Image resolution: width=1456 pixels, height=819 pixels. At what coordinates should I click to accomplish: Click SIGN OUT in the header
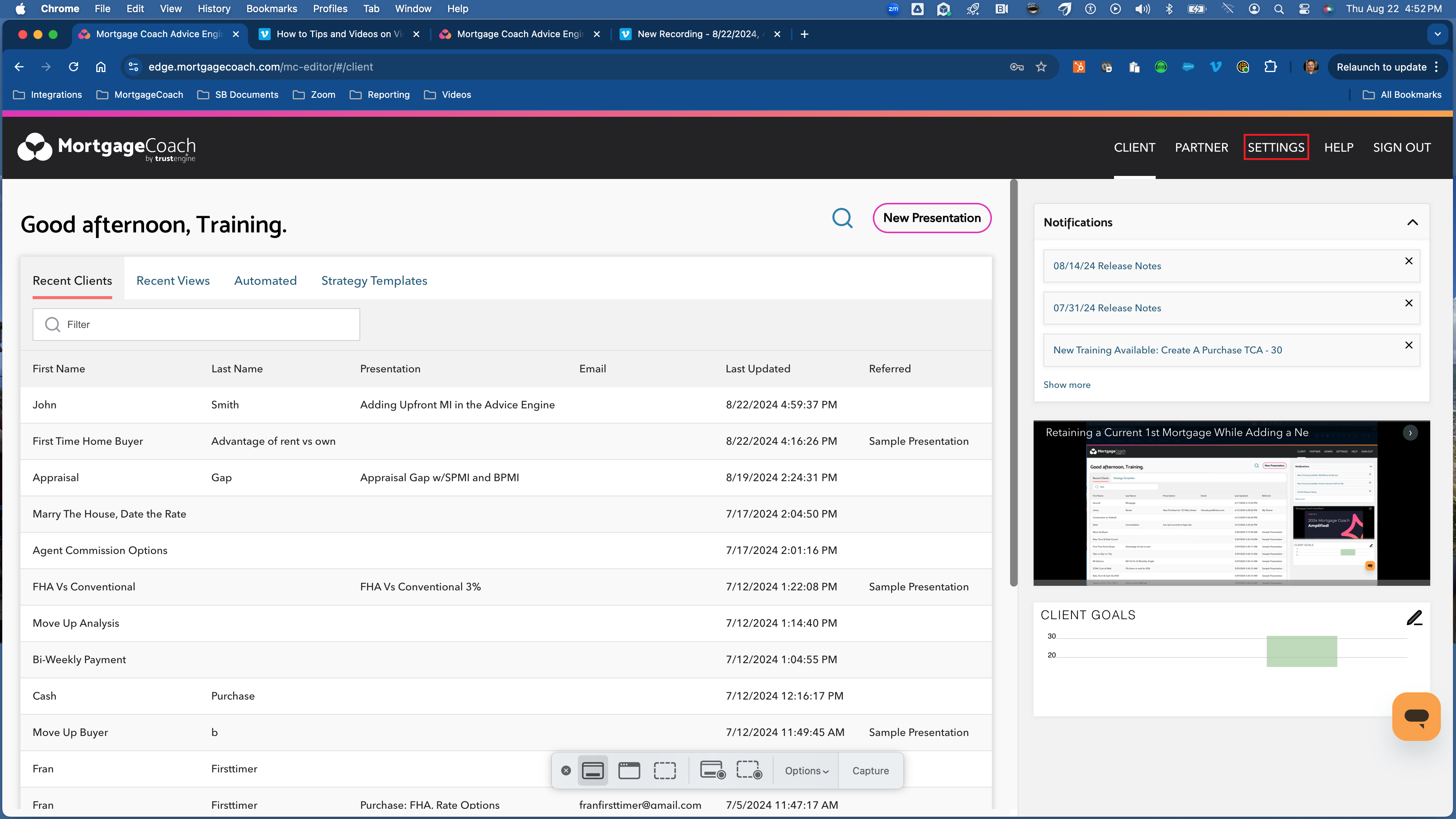1402,147
